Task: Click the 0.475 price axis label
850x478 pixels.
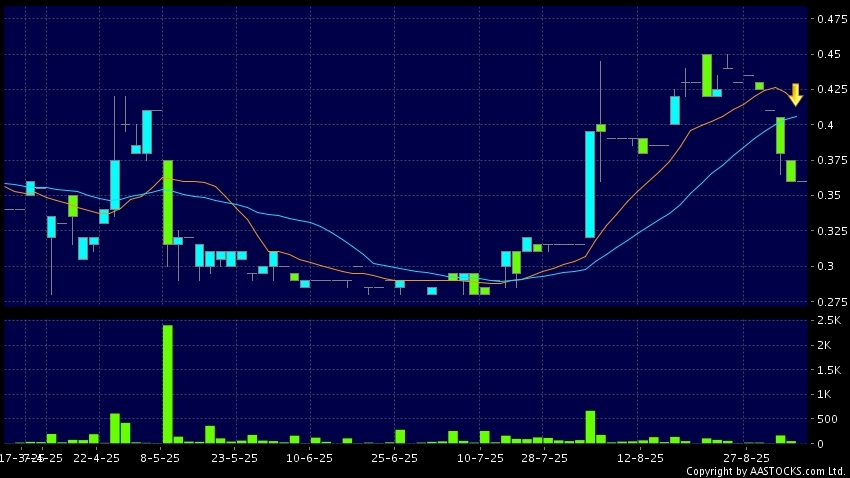Action: (x=833, y=19)
